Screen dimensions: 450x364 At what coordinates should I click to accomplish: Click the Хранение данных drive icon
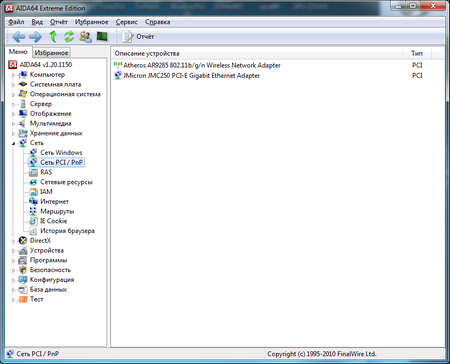click(23, 133)
